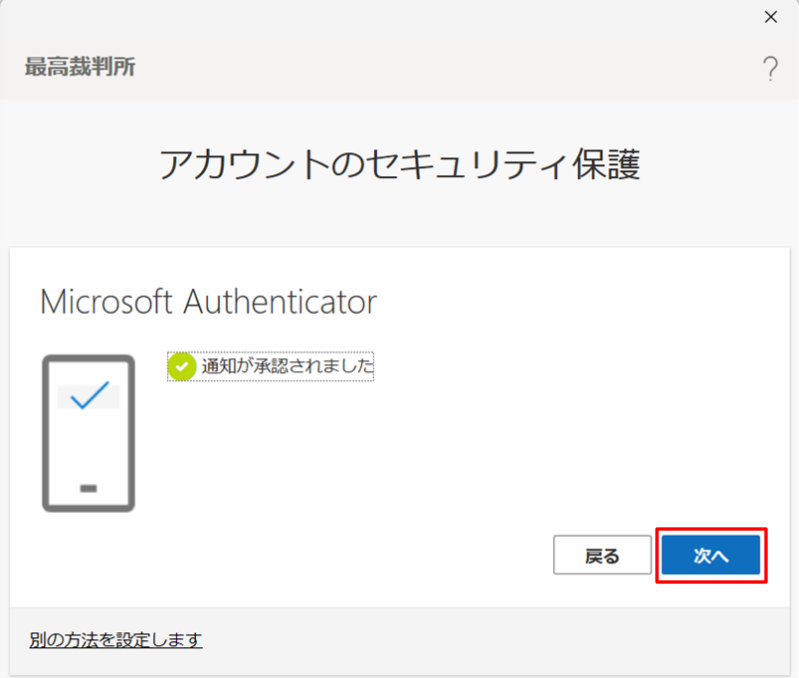Image resolution: width=799 pixels, height=678 pixels.
Task: Close the security setup dialog
Action: coord(770,17)
